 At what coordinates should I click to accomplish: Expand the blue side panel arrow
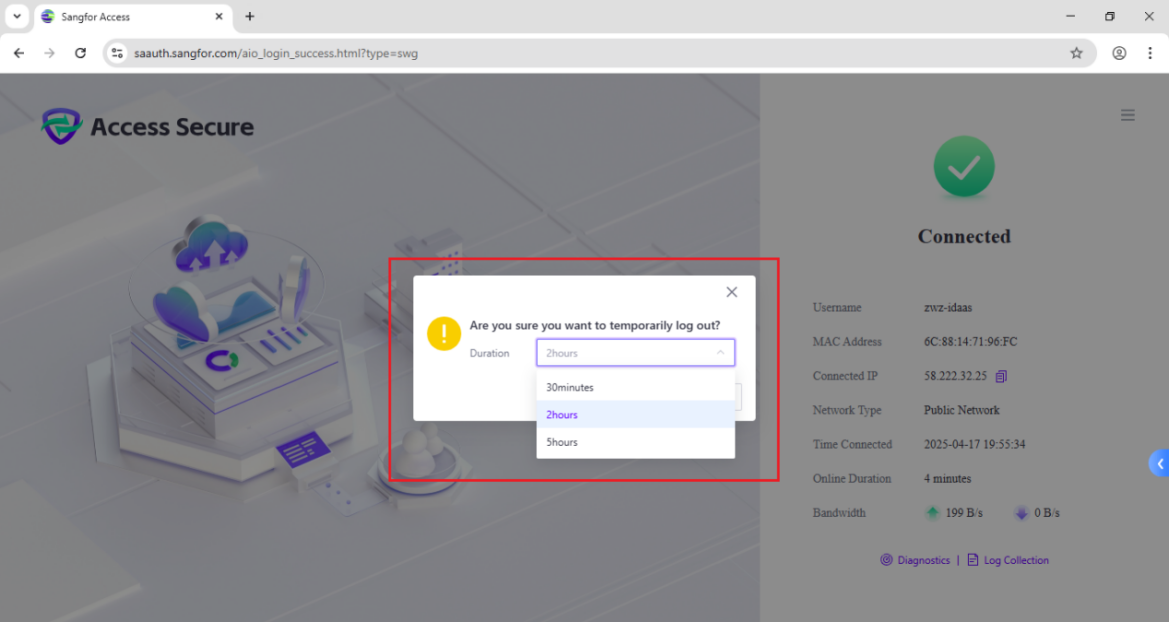point(1159,463)
